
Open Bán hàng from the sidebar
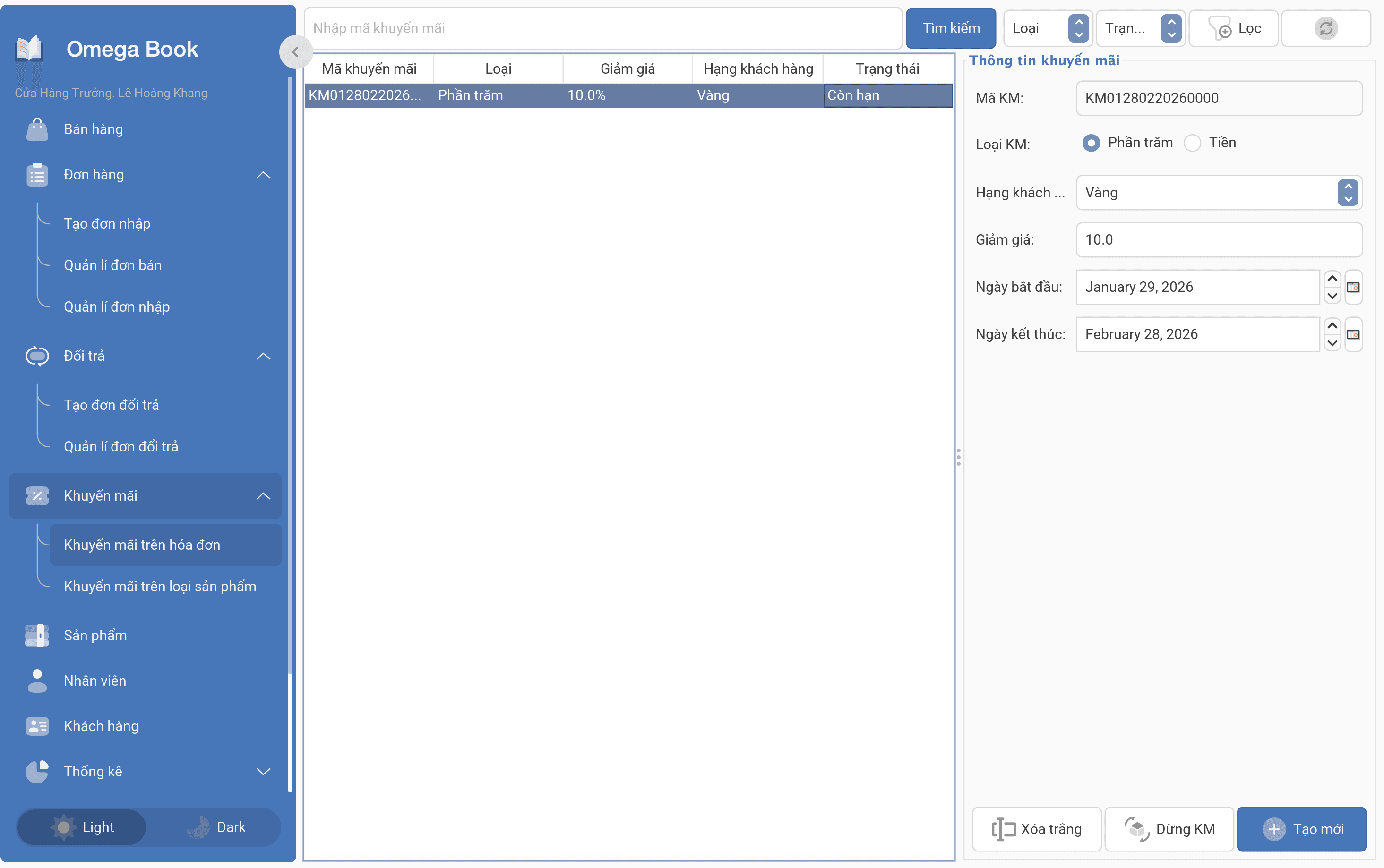[146, 129]
